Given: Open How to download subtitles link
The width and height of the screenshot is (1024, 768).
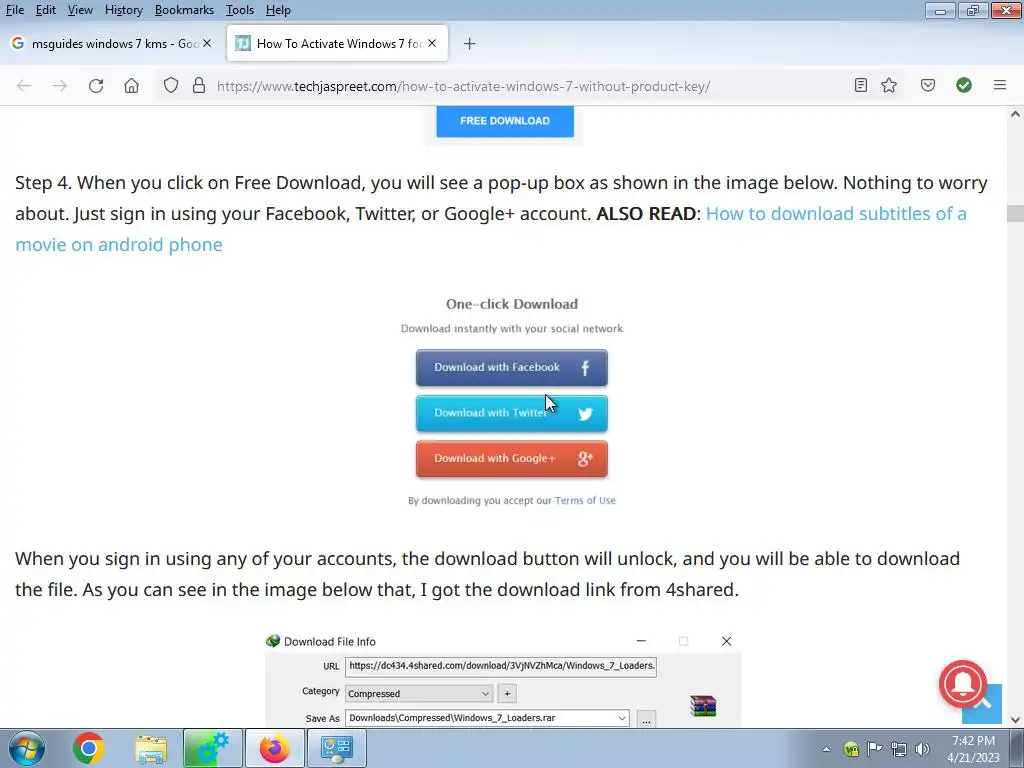Looking at the screenshot, I should coord(491,229).
